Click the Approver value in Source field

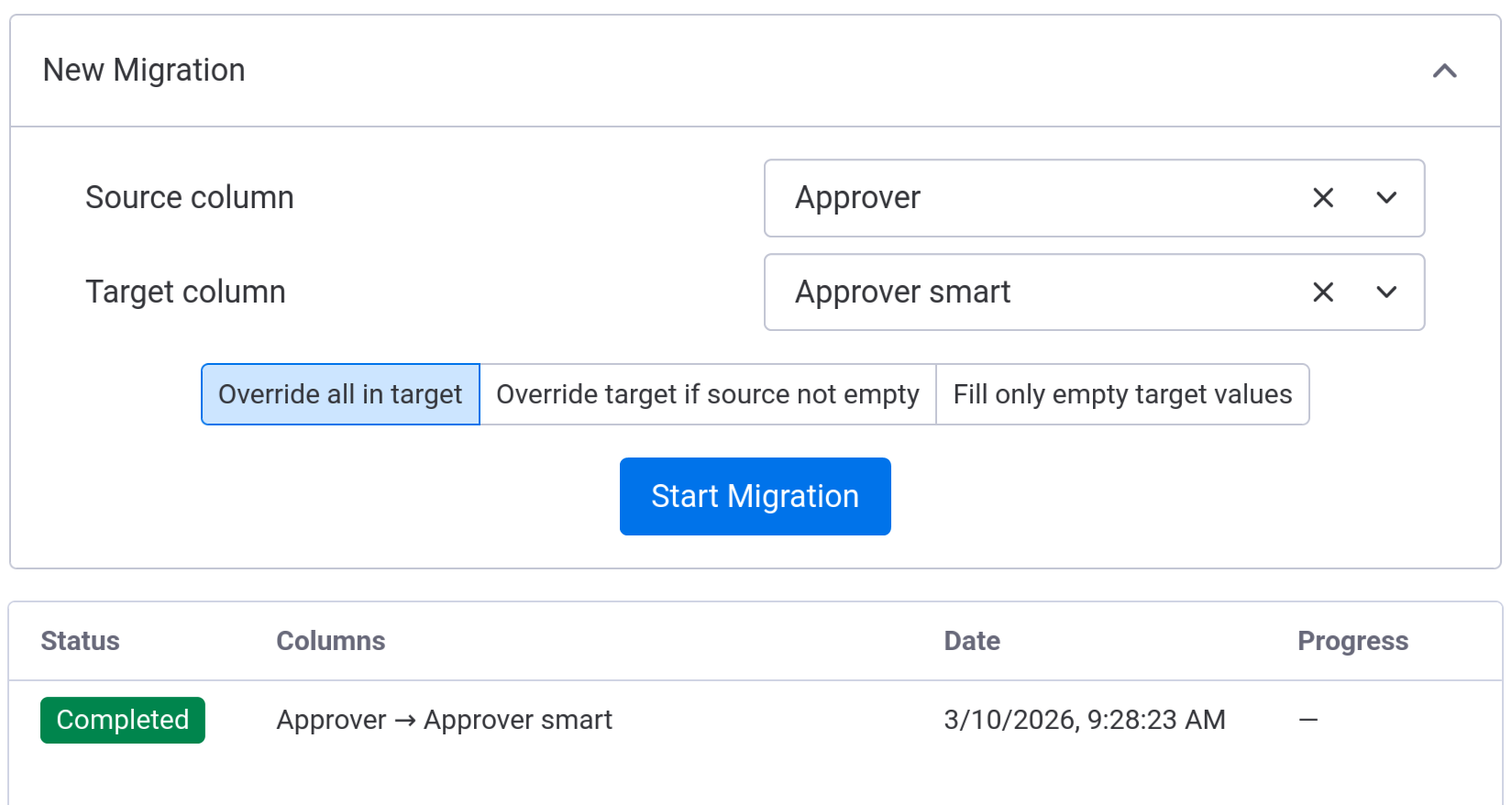857,198
